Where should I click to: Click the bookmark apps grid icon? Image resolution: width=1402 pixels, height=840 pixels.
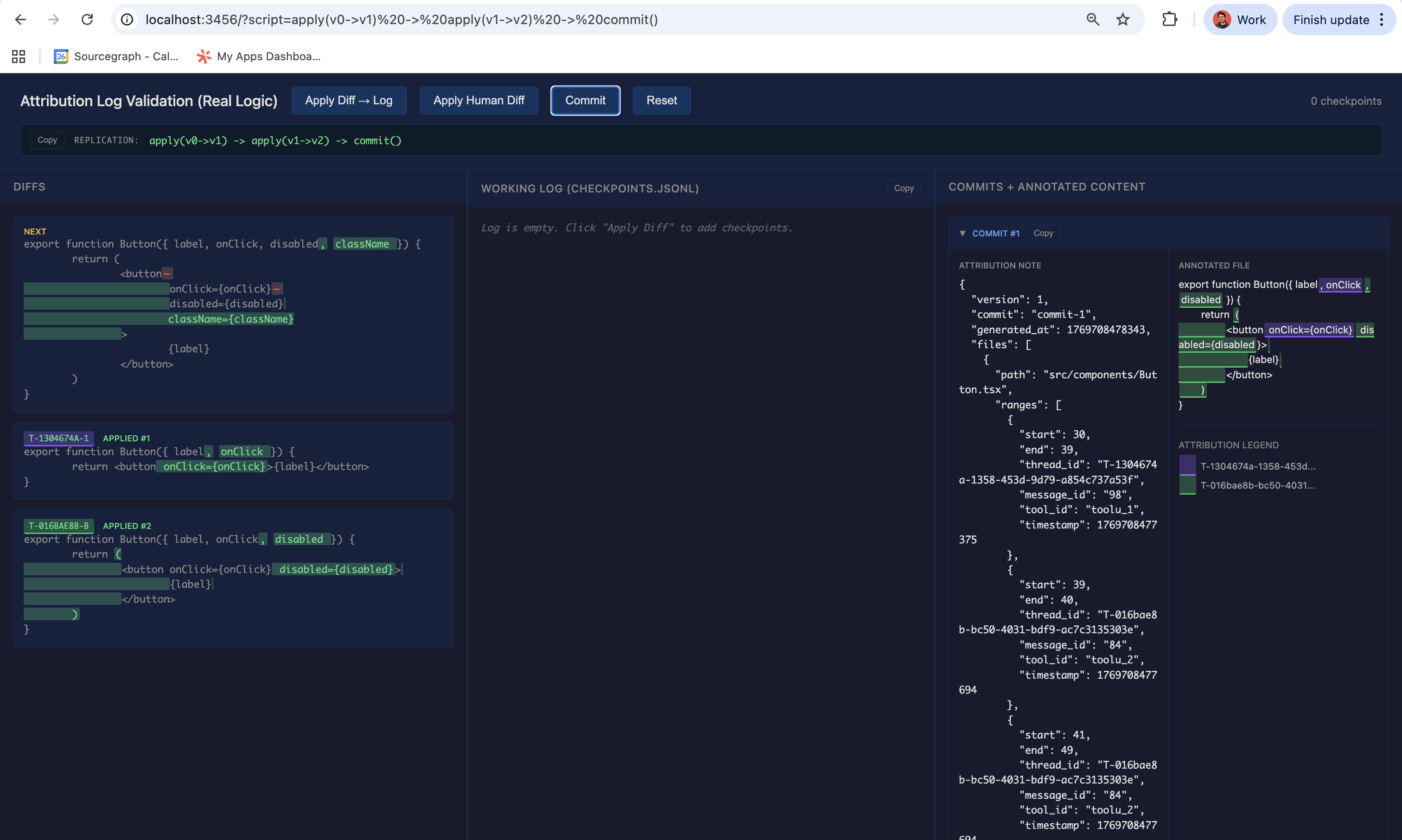[x=18, y=57]
